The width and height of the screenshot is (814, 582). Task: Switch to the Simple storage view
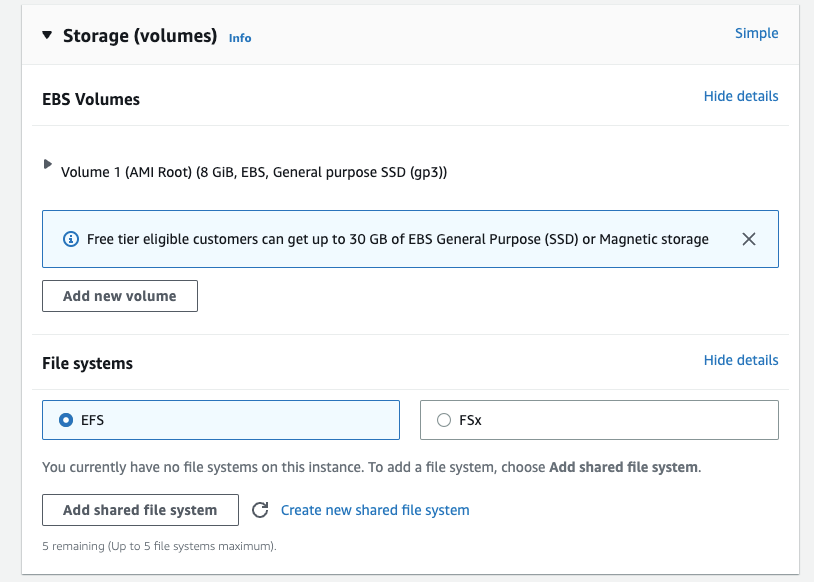point(756,33)
